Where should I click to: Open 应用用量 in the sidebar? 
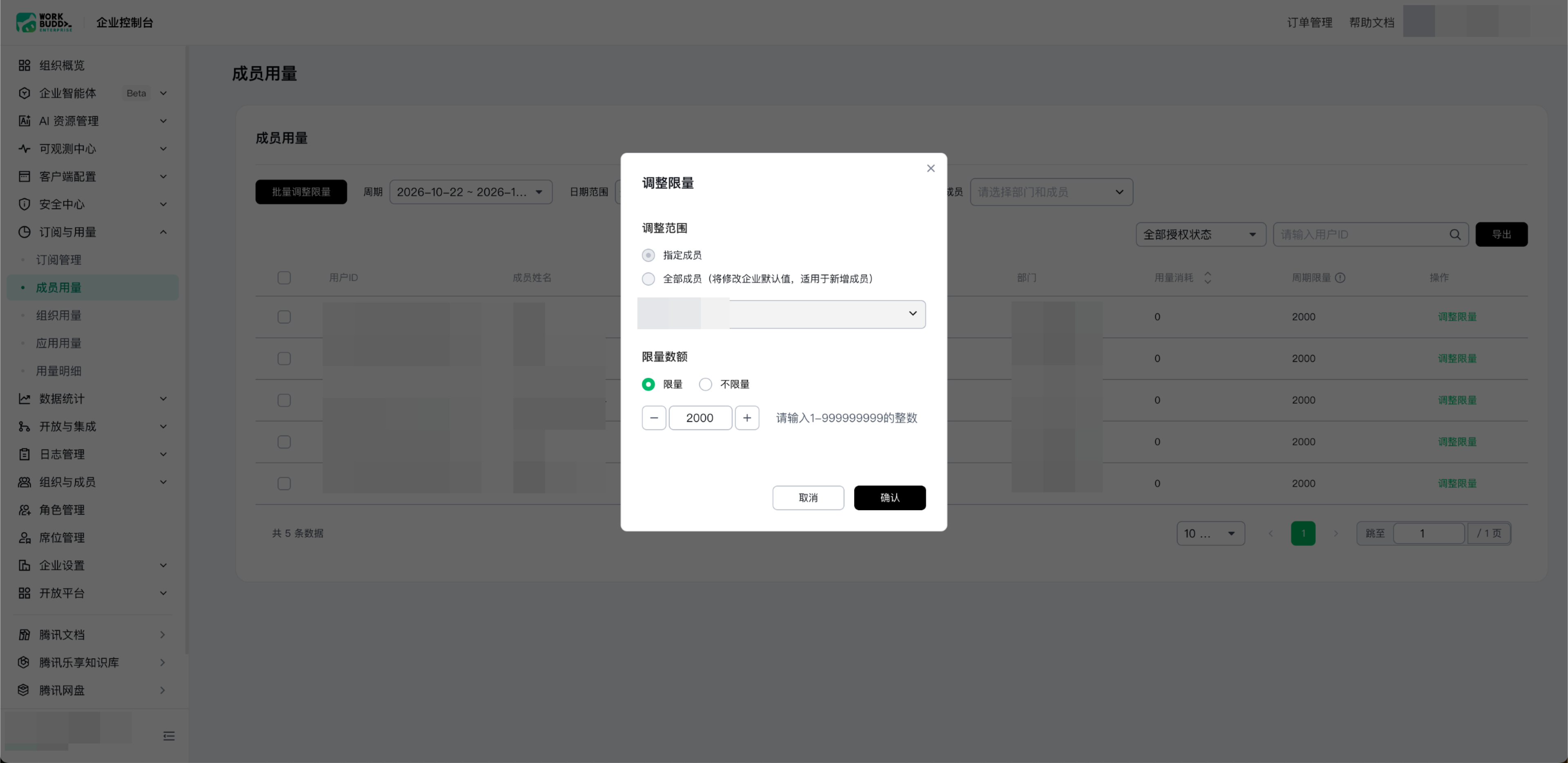pyautogui.click(x=58, y=344)
